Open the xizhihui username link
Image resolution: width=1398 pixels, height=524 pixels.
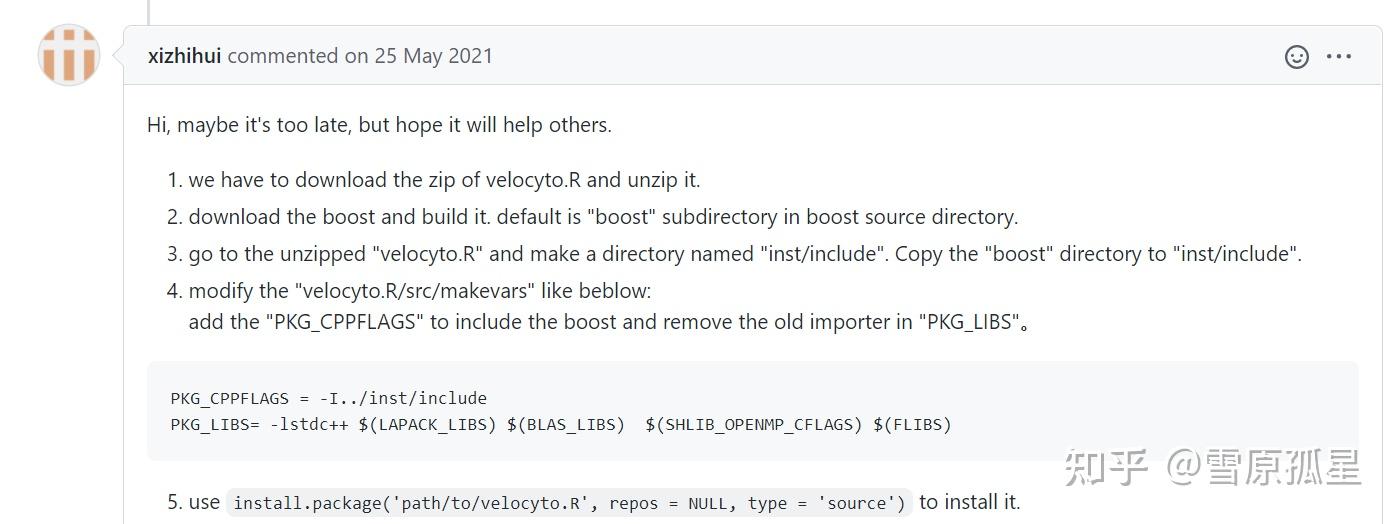(x=185, y=56)
